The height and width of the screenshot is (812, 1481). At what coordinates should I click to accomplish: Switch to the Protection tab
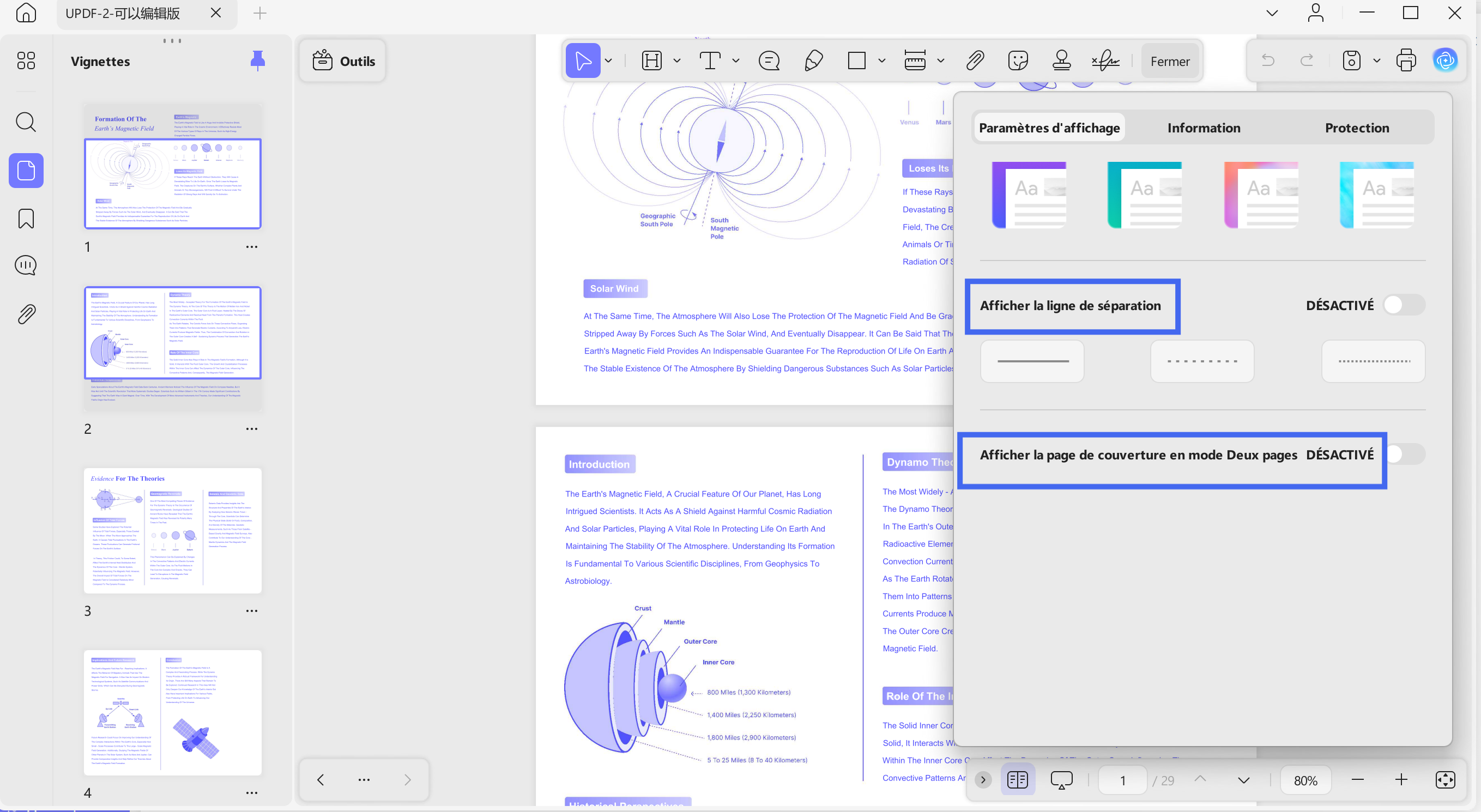1357,128
